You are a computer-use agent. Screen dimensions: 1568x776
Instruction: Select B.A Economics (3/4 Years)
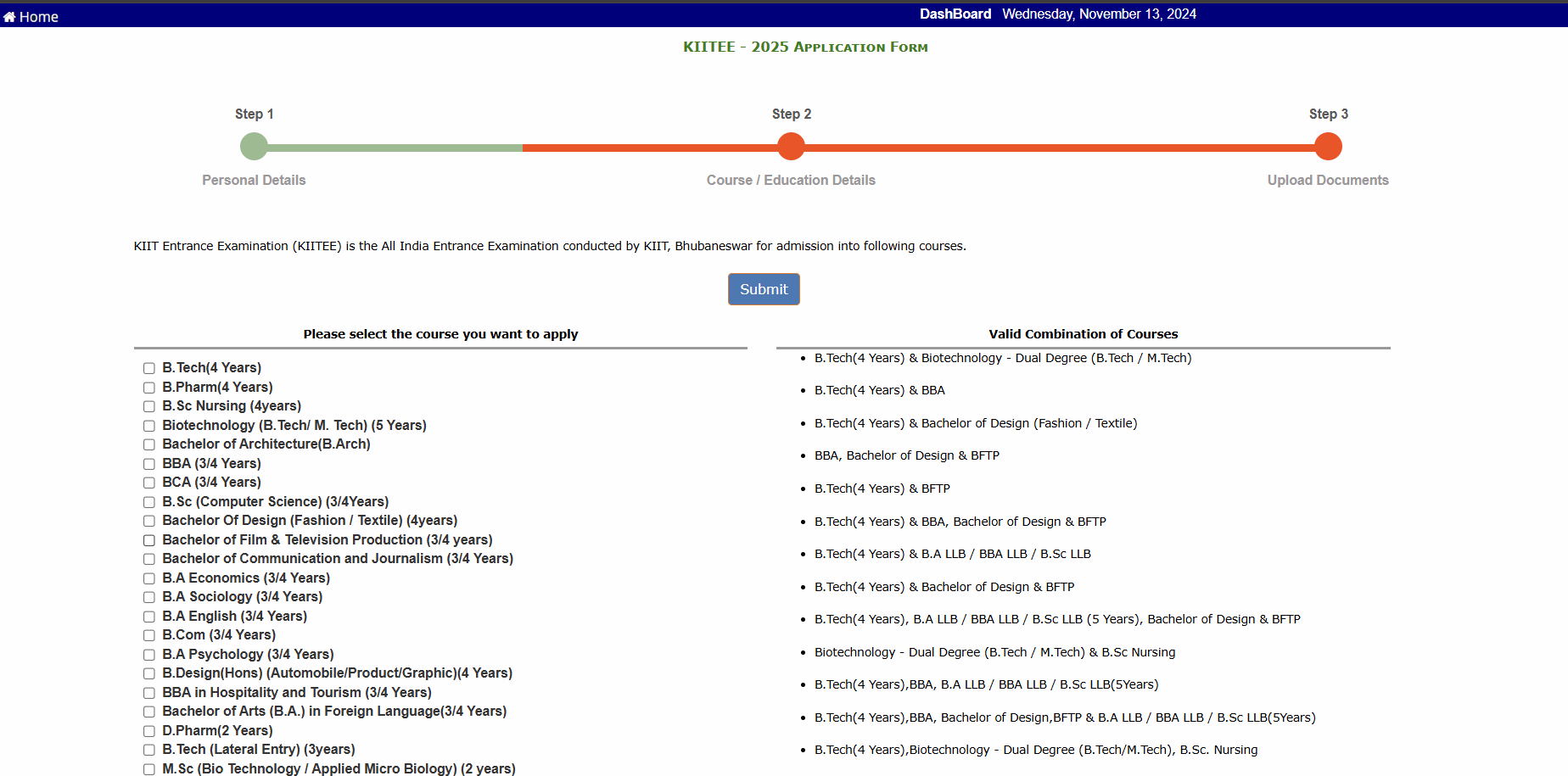149,578
